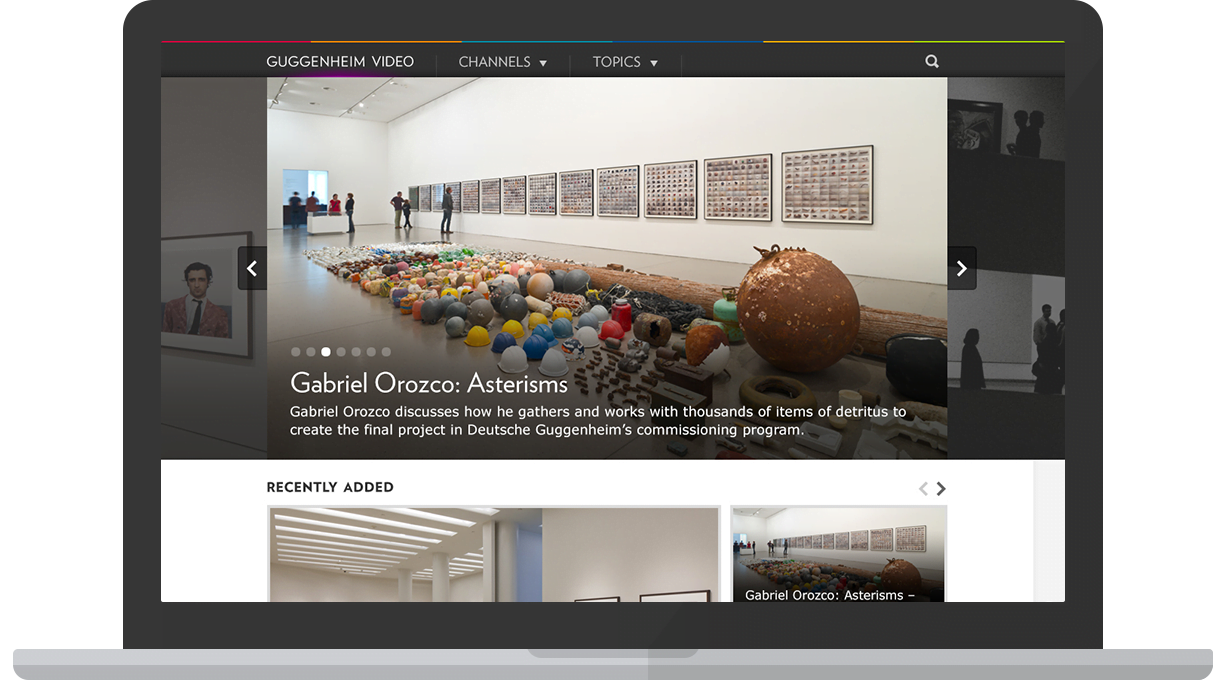Expand Channels via its small down arrow
1227x680 pixels.
544,62
